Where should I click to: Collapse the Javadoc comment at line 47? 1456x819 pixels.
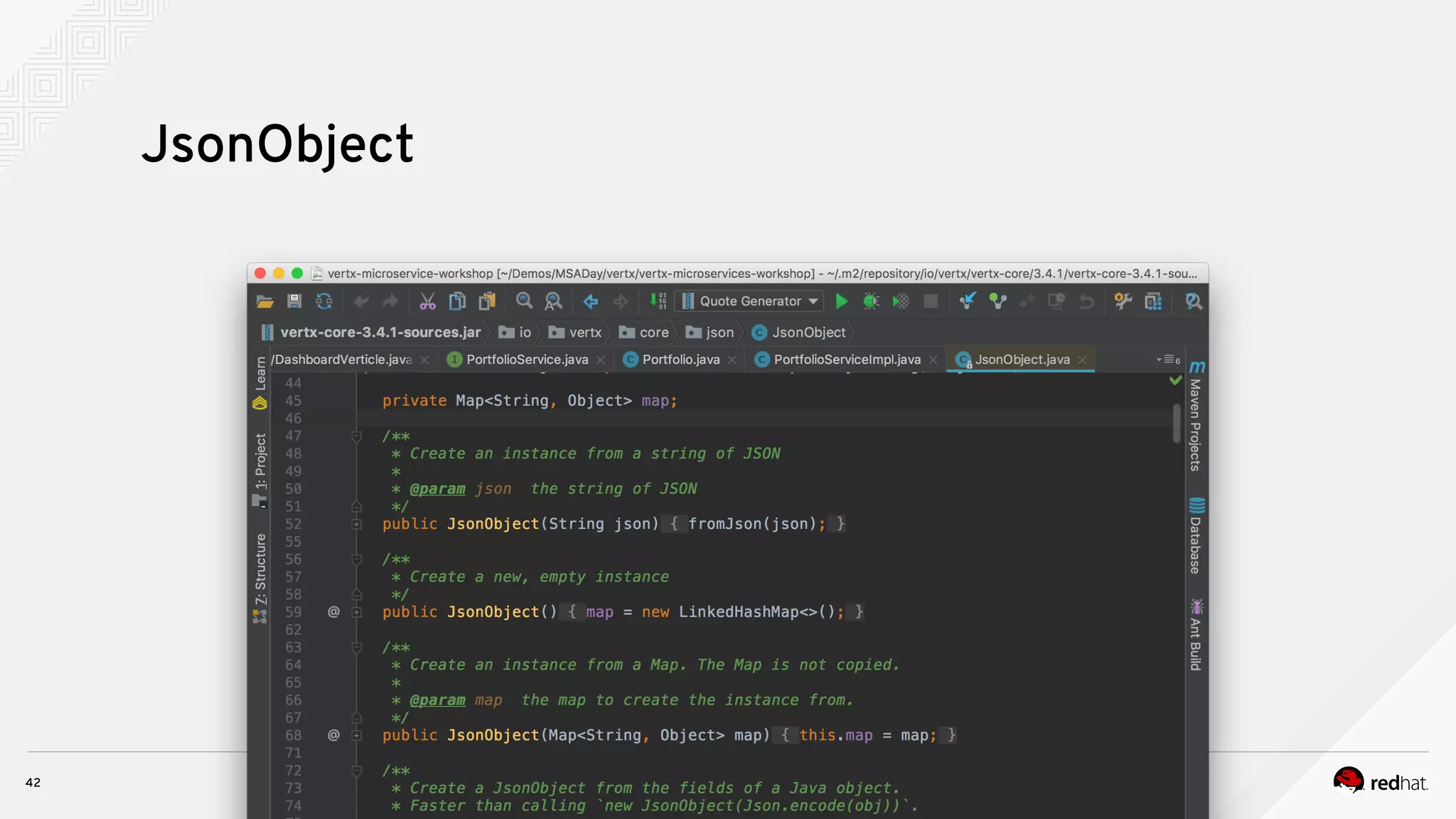pyautogui.click(x=357, y=437)
